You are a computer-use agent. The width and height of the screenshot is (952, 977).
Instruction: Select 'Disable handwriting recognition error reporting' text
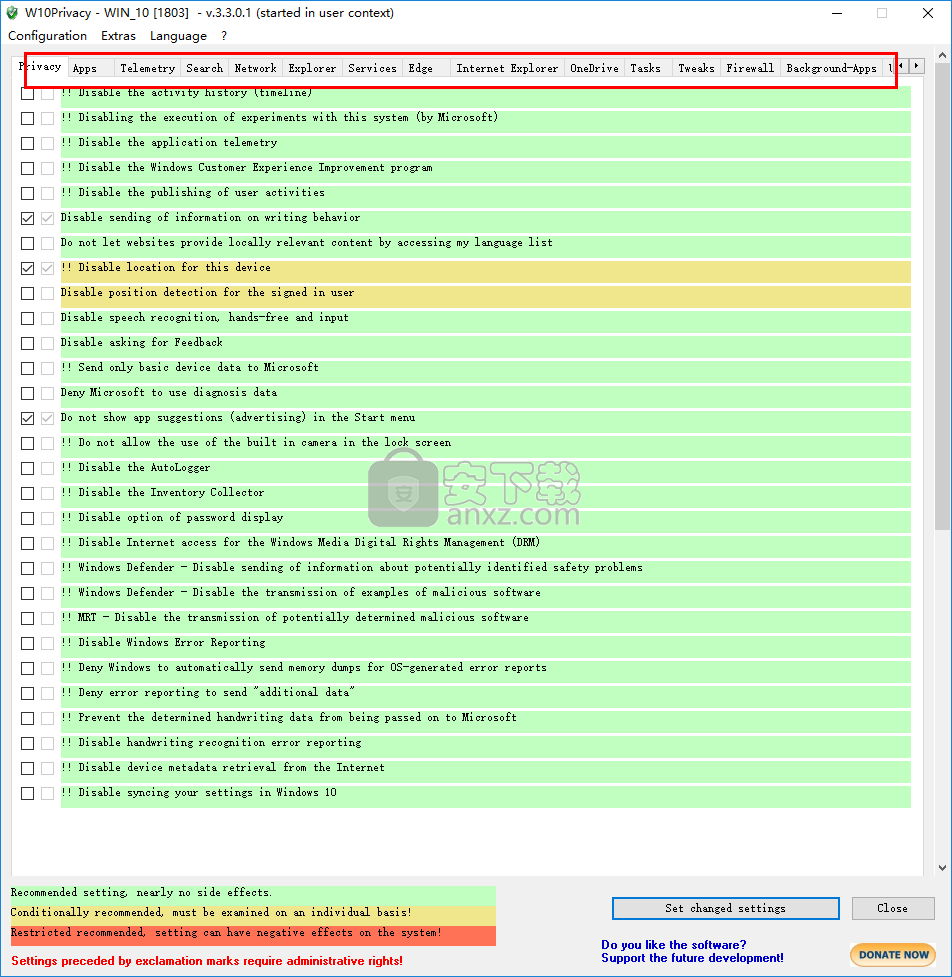211,743
